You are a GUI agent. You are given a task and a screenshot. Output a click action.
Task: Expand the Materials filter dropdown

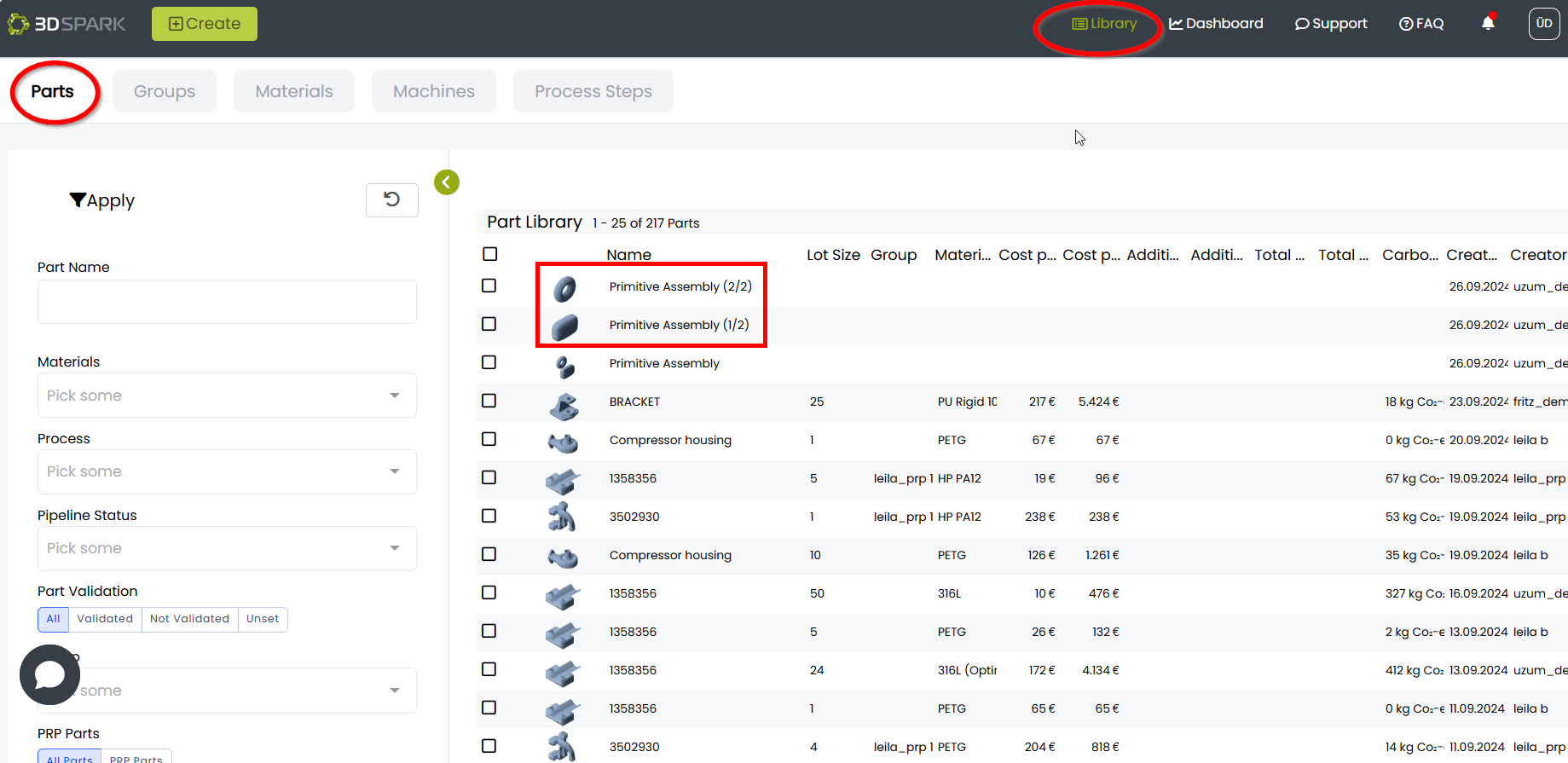point(226,396)
